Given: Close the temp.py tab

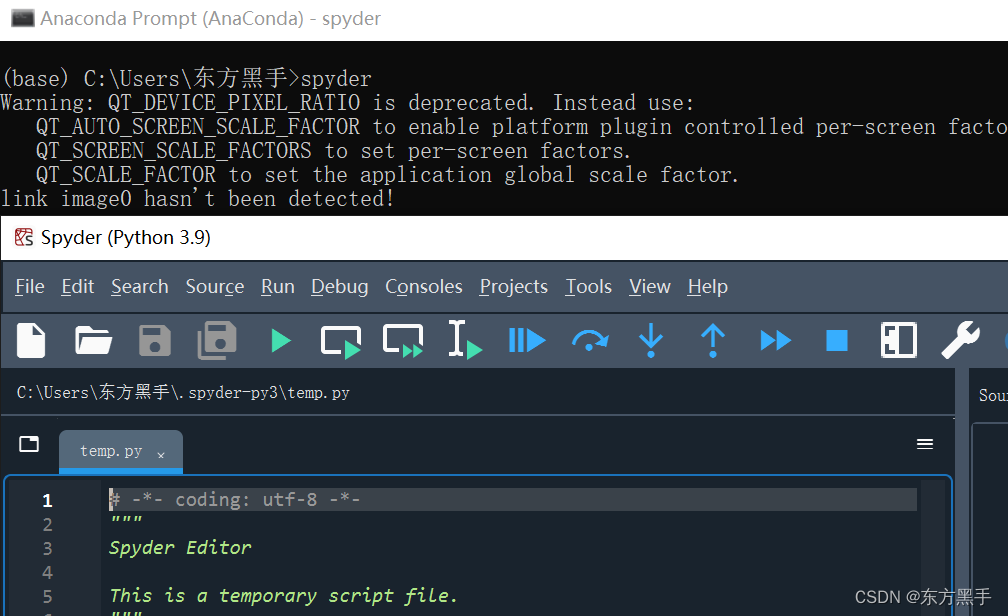Looking at the screenshot, I should [x=161, y=455].
